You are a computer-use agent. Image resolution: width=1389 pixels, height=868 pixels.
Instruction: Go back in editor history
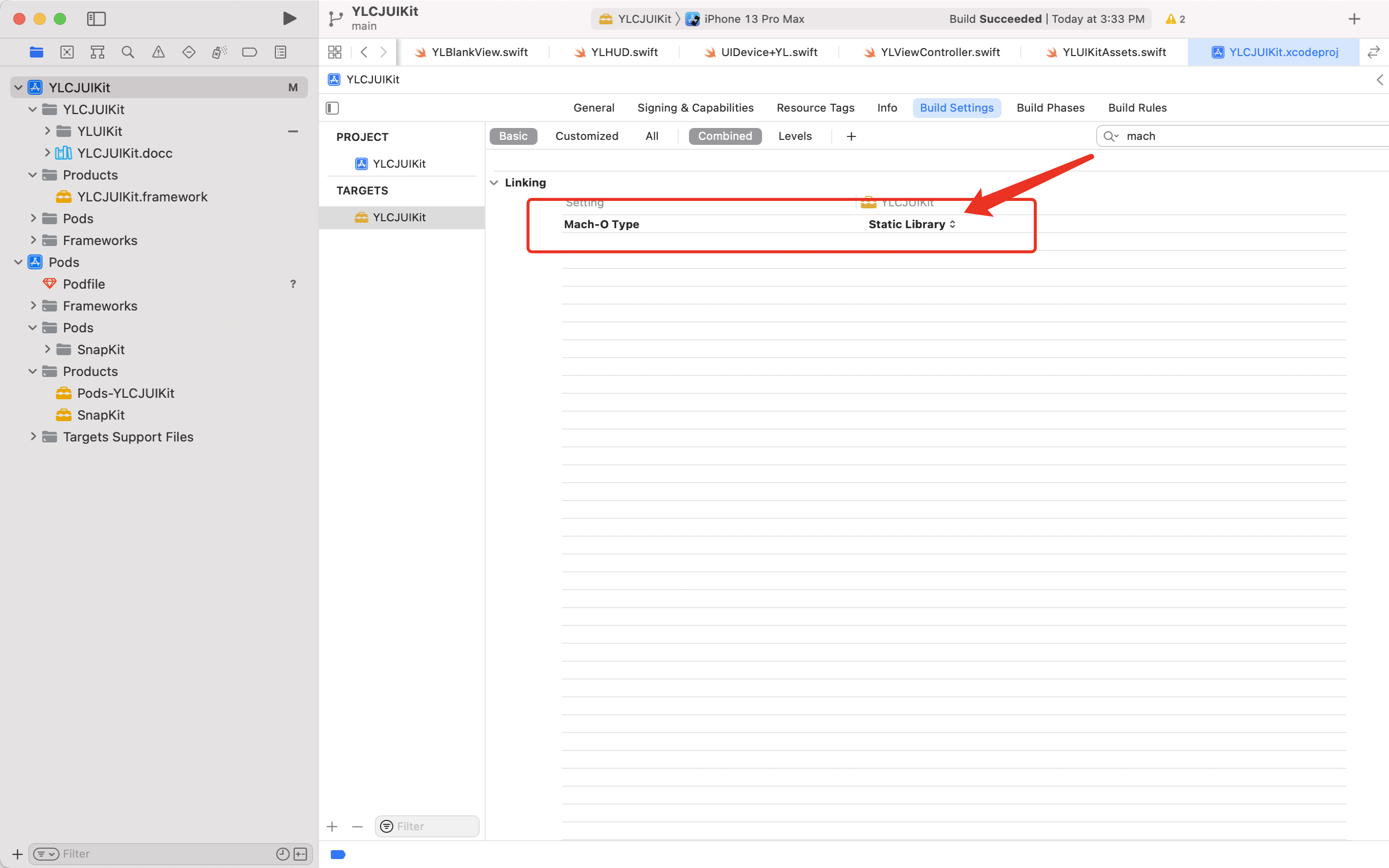(x=364, y=52)
